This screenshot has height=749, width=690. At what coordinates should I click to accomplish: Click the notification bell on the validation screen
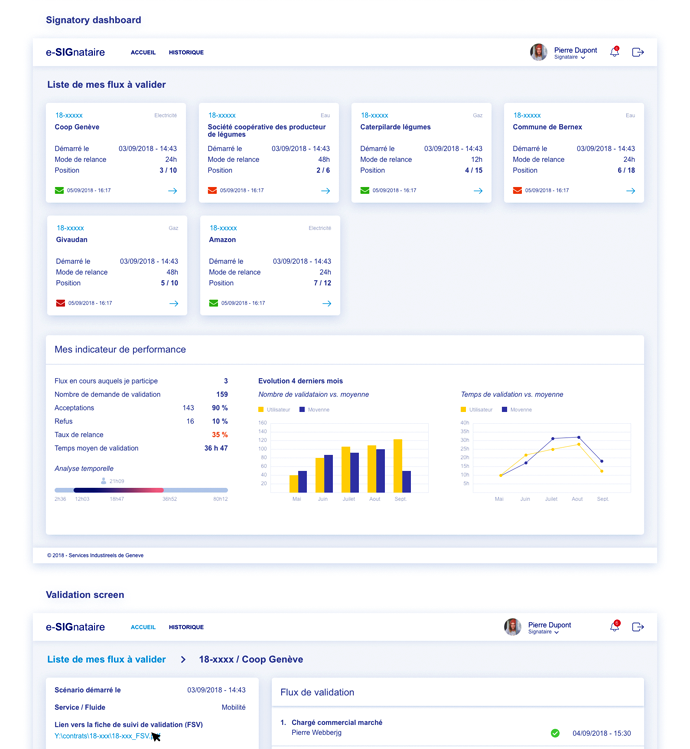615,627
